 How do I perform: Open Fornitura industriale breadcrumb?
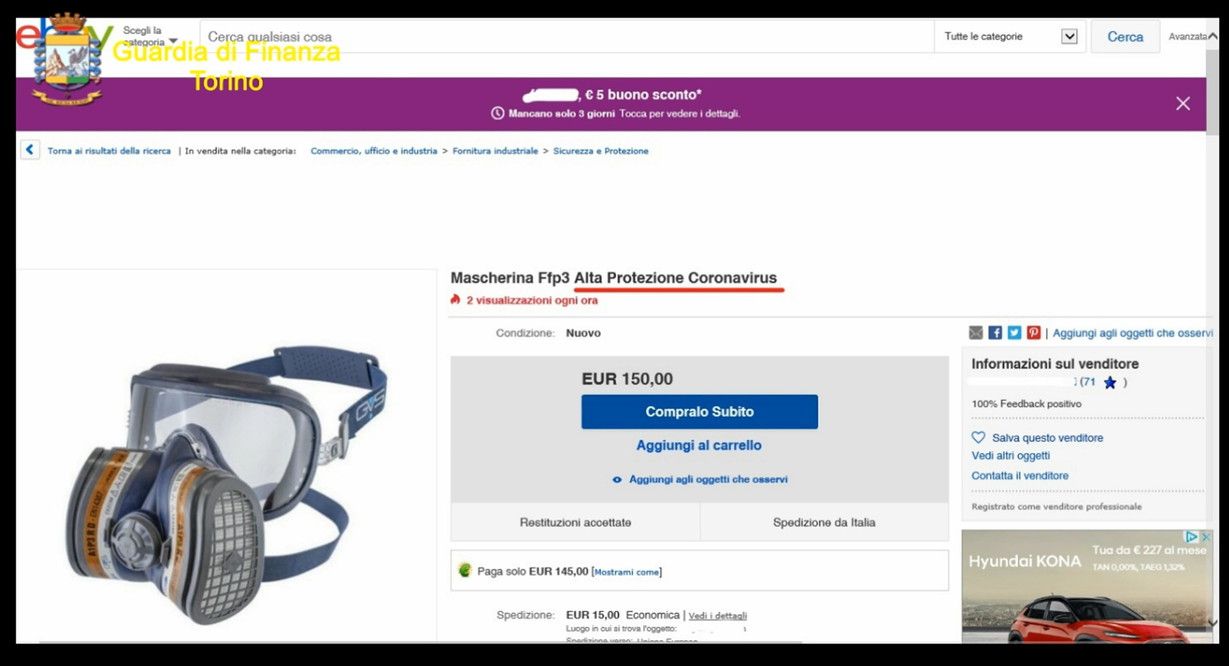[495, 151]
